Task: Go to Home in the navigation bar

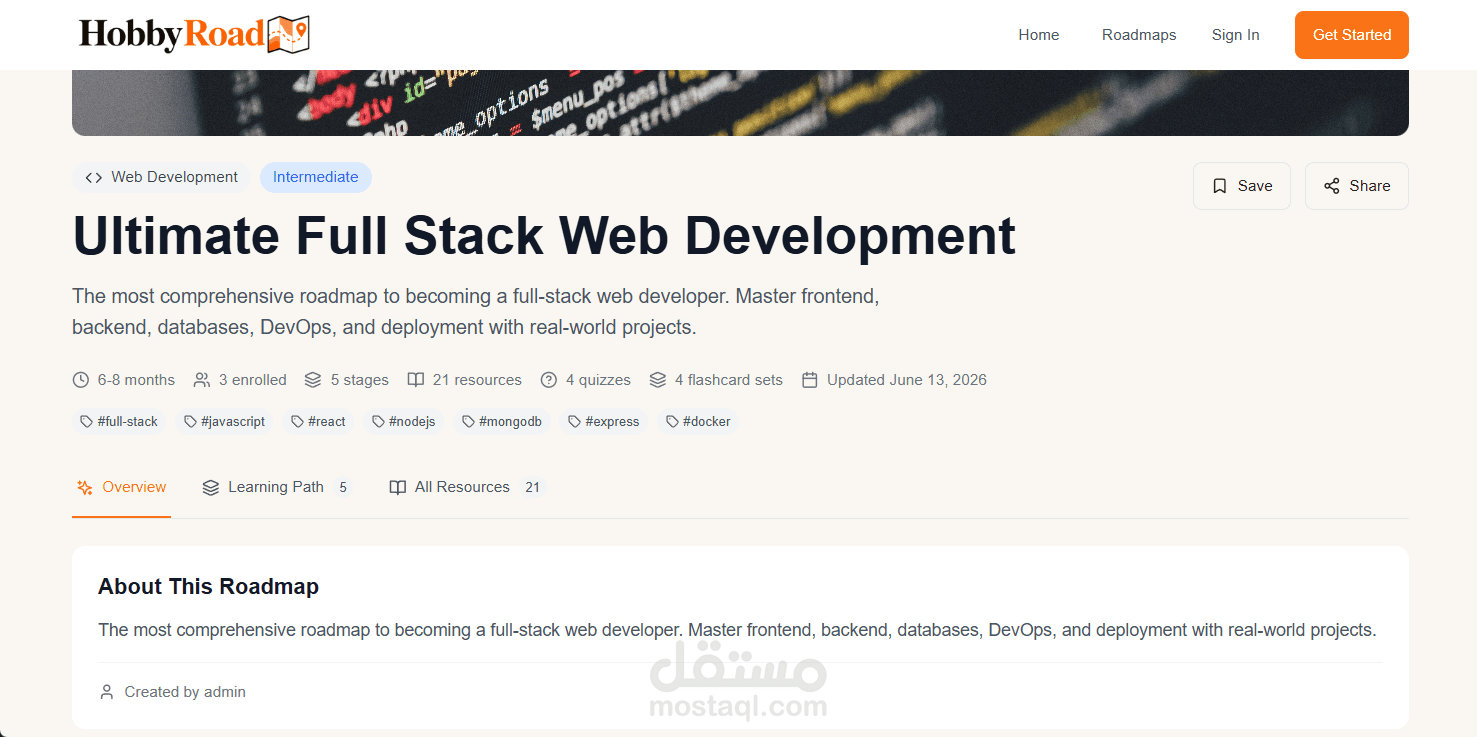Action: (1039, 35)
